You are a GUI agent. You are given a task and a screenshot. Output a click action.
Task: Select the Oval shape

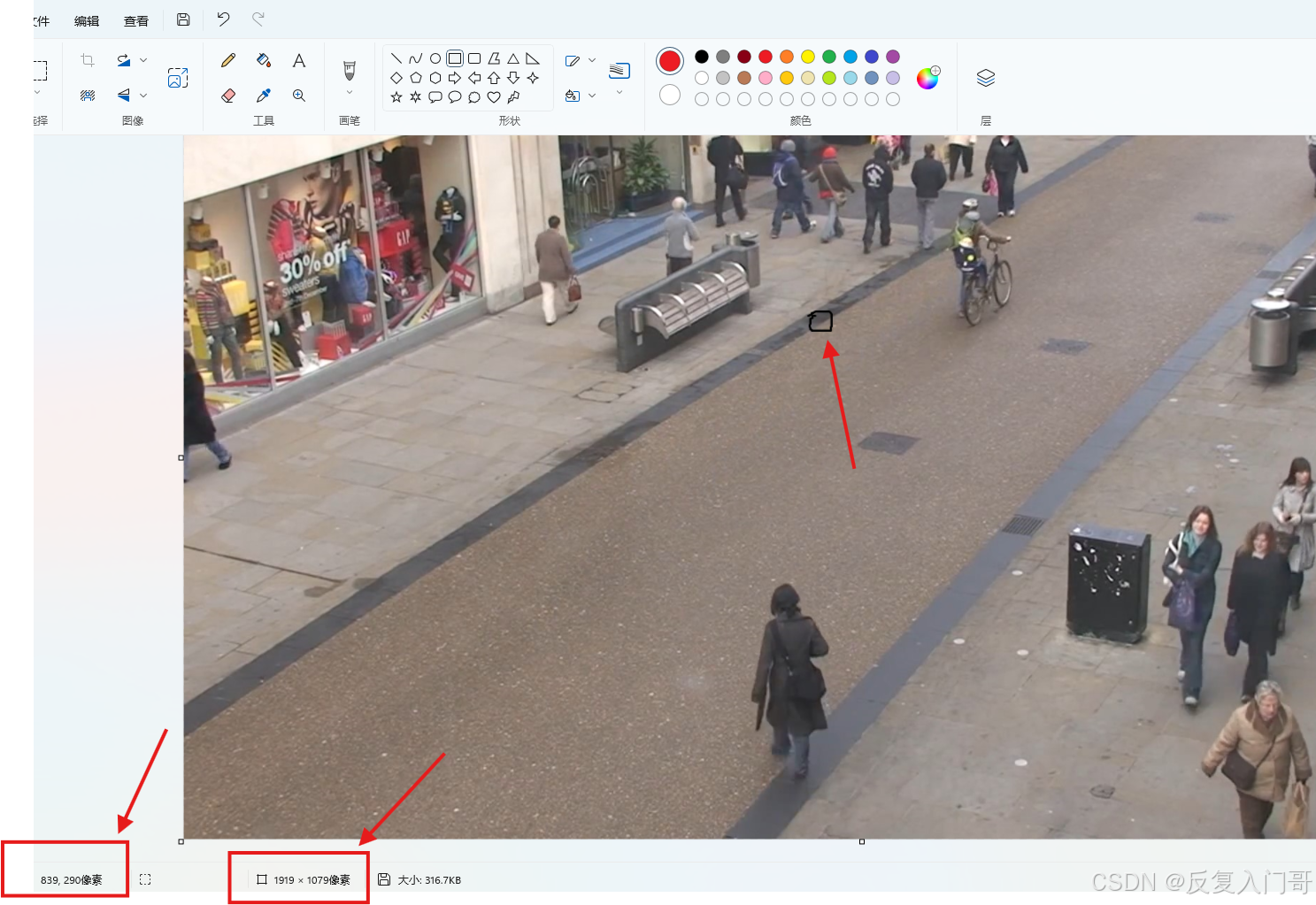pyautogui.click(x=435, y=58)
